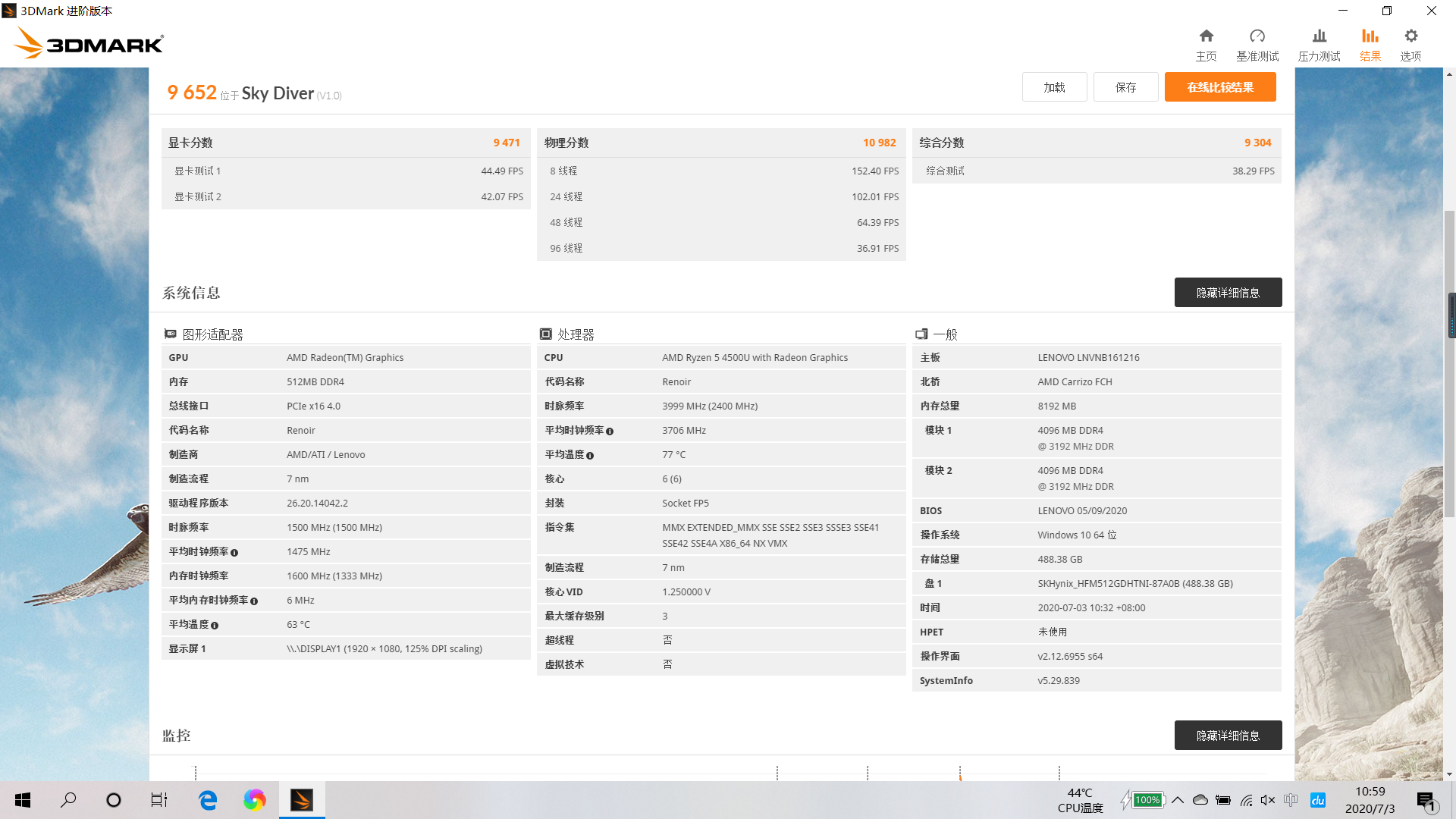Image resolution: width=1456 pixels, height=819 pixels.
Task: Click the 显卡测试 2 42.07 FPS row
Action: pos(346,196)
